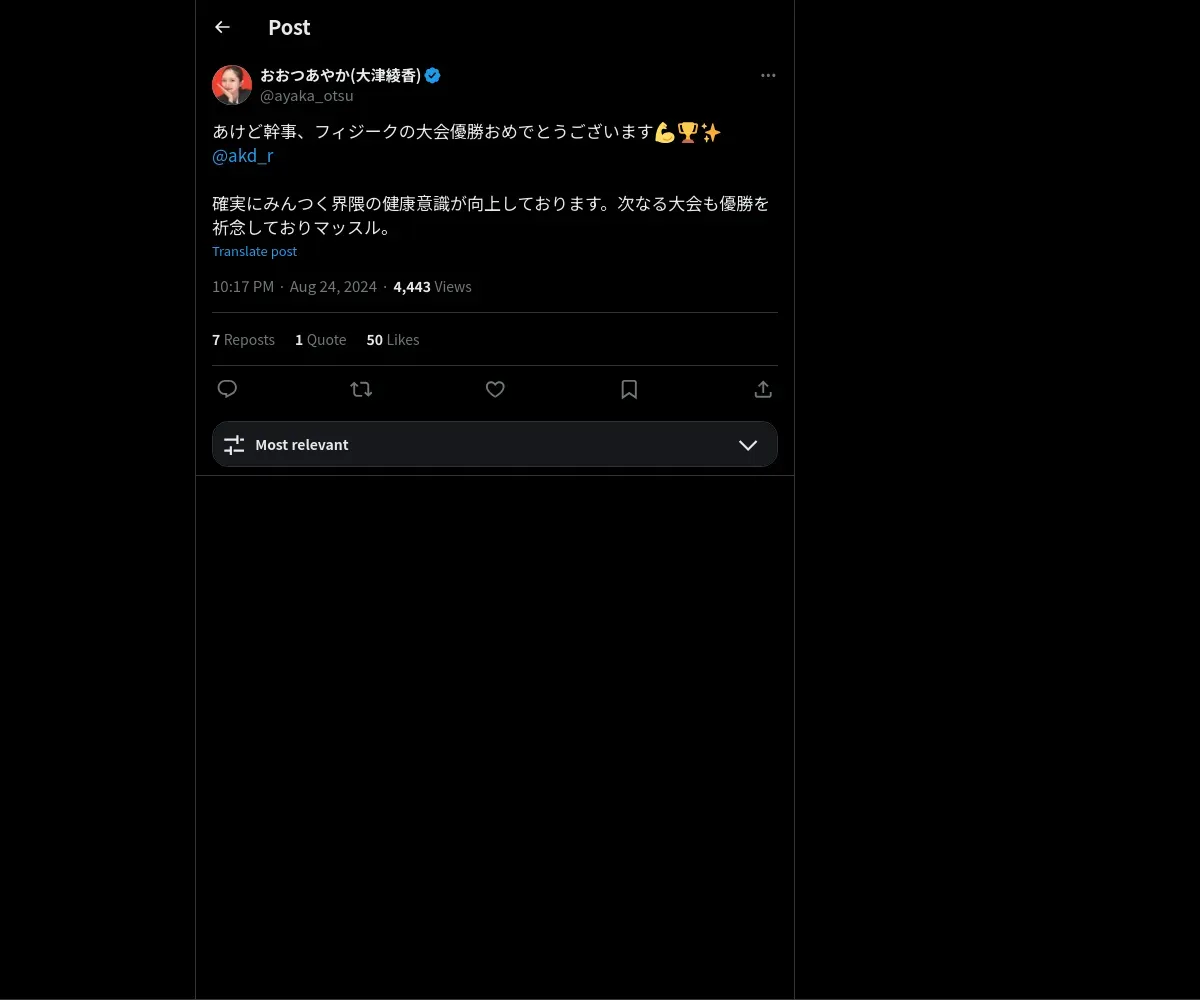Open the share upload icon
Image resolution: width=1200 pixels, height=1000 pixels.
pyautogui.click(x=763, y=389)
